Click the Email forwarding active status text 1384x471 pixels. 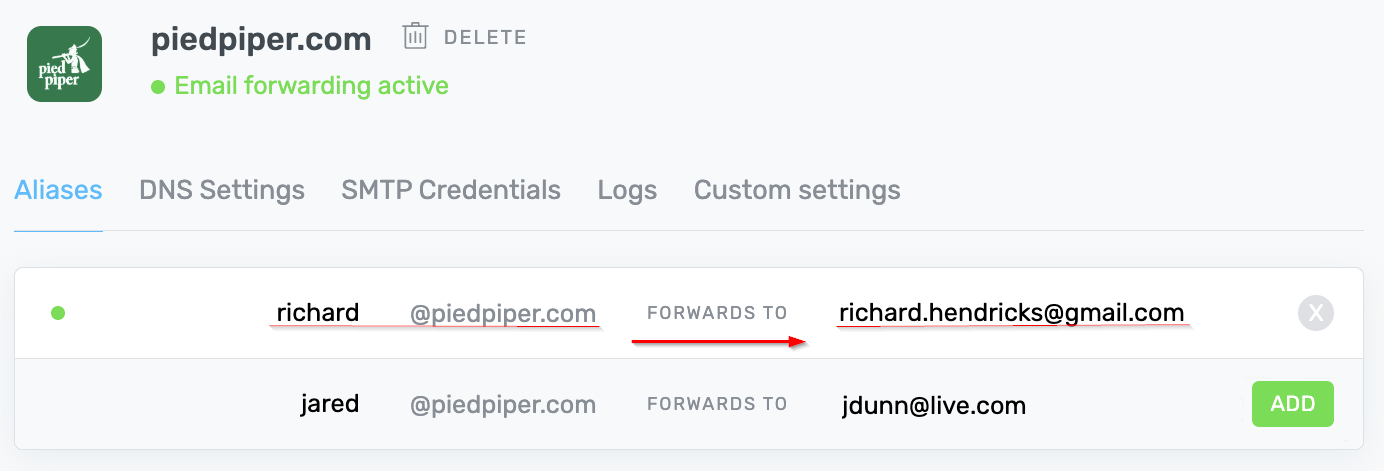pyautogui.click(x=311, y=86)
